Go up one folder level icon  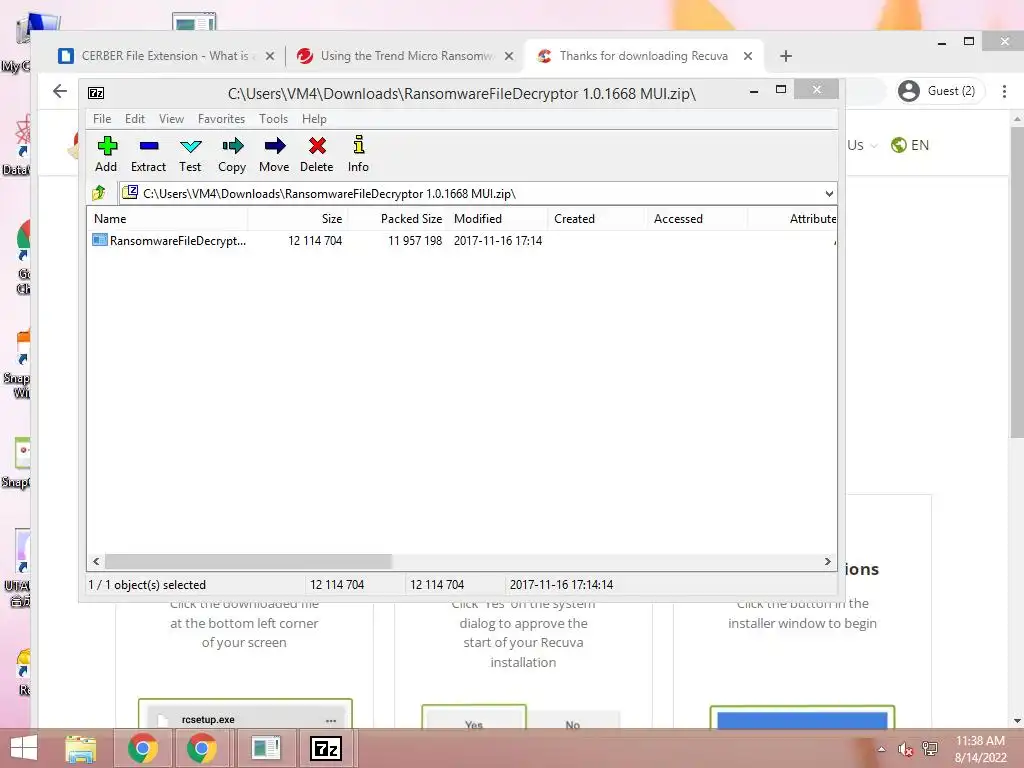99,193
